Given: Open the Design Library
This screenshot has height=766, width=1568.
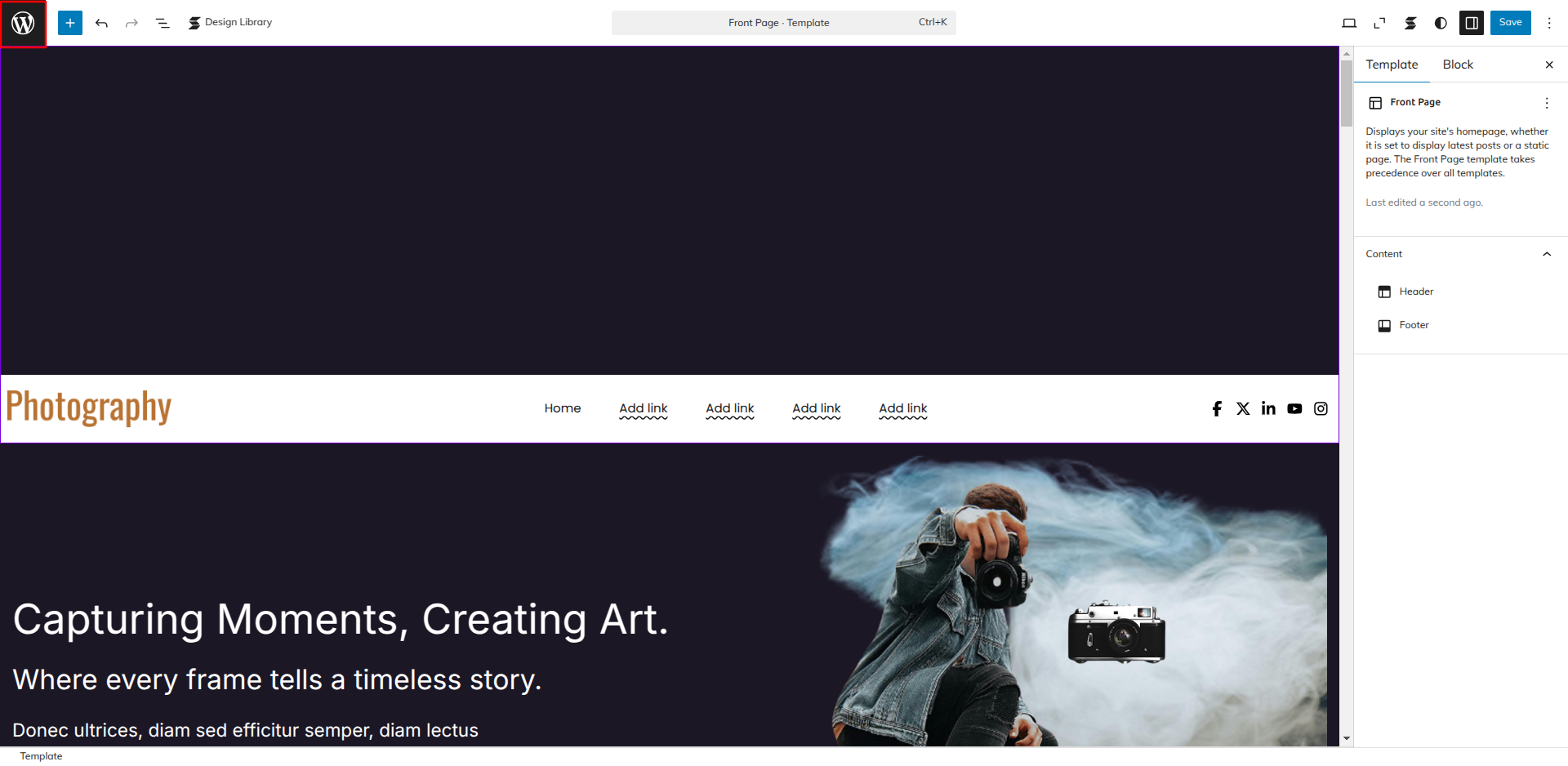Looking at the screenshot, I should (x=230, y=23).
